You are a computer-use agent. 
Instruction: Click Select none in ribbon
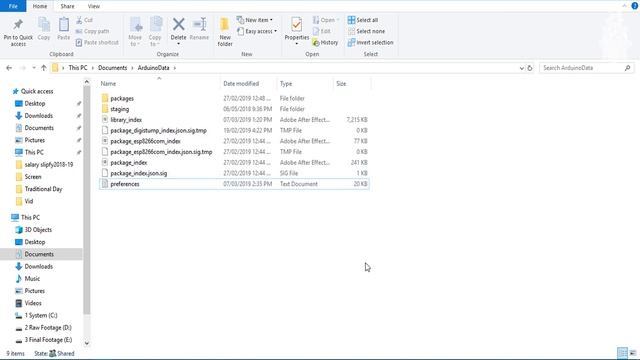tap(366, 31)
